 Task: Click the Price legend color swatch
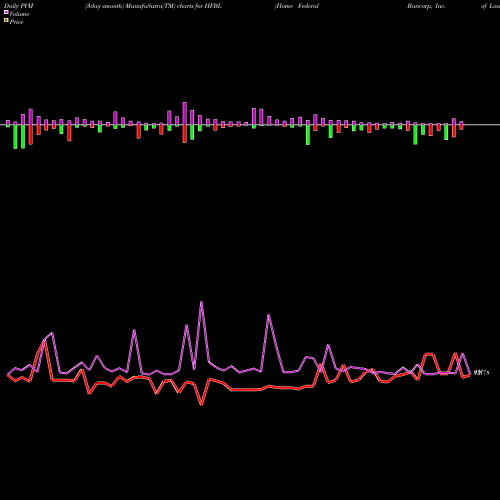tap(6, 21)
